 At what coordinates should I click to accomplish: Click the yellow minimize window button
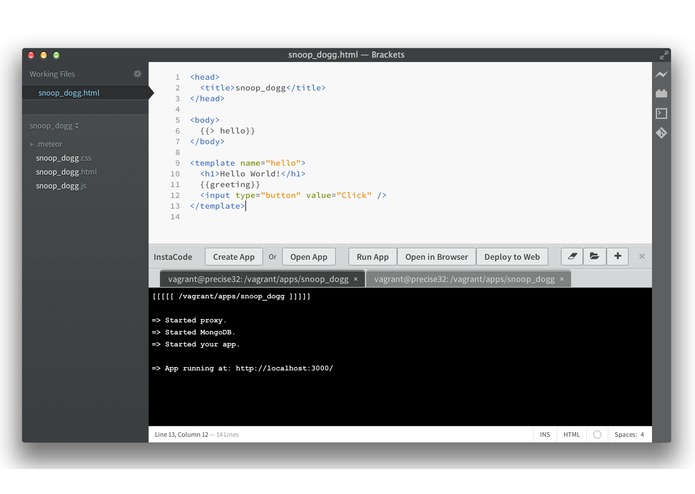point(43,55)
